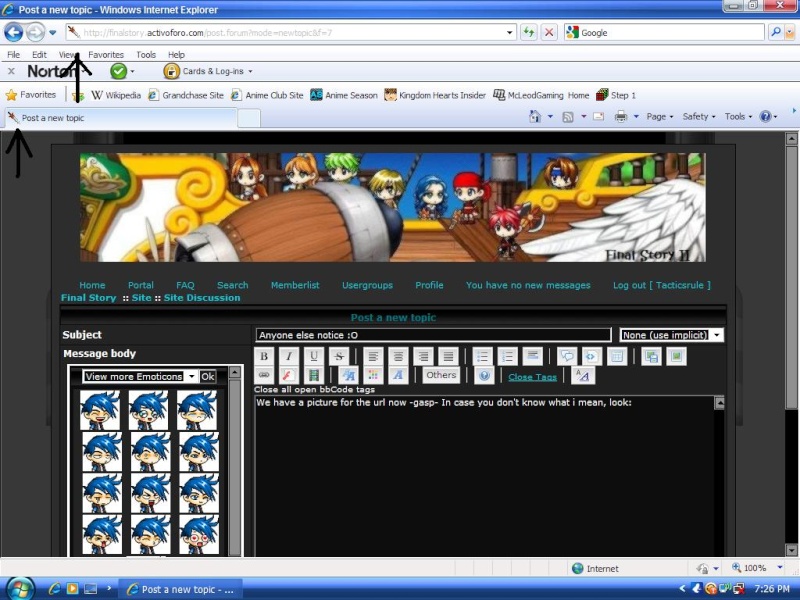Click RSS feeds toolbar icon
This screenshot has height=600, width=800.
[x=567, y=117]
